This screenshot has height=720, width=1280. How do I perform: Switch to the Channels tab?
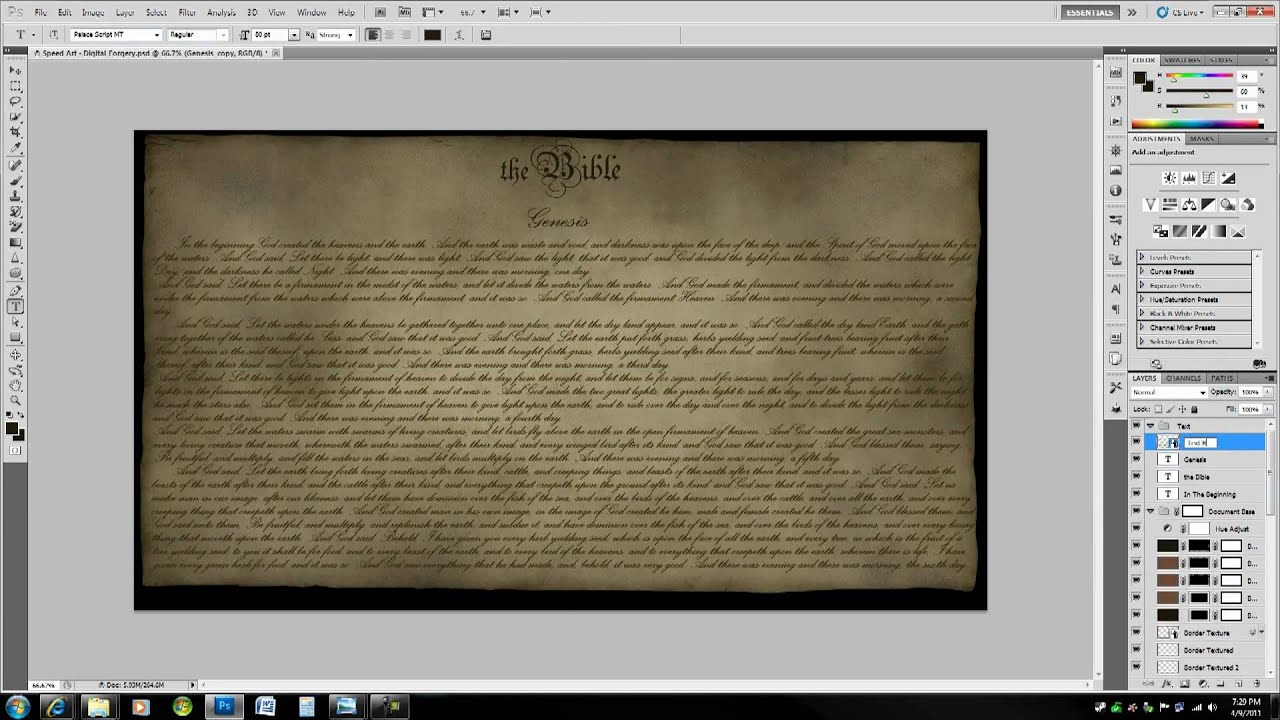[1183, 378]
